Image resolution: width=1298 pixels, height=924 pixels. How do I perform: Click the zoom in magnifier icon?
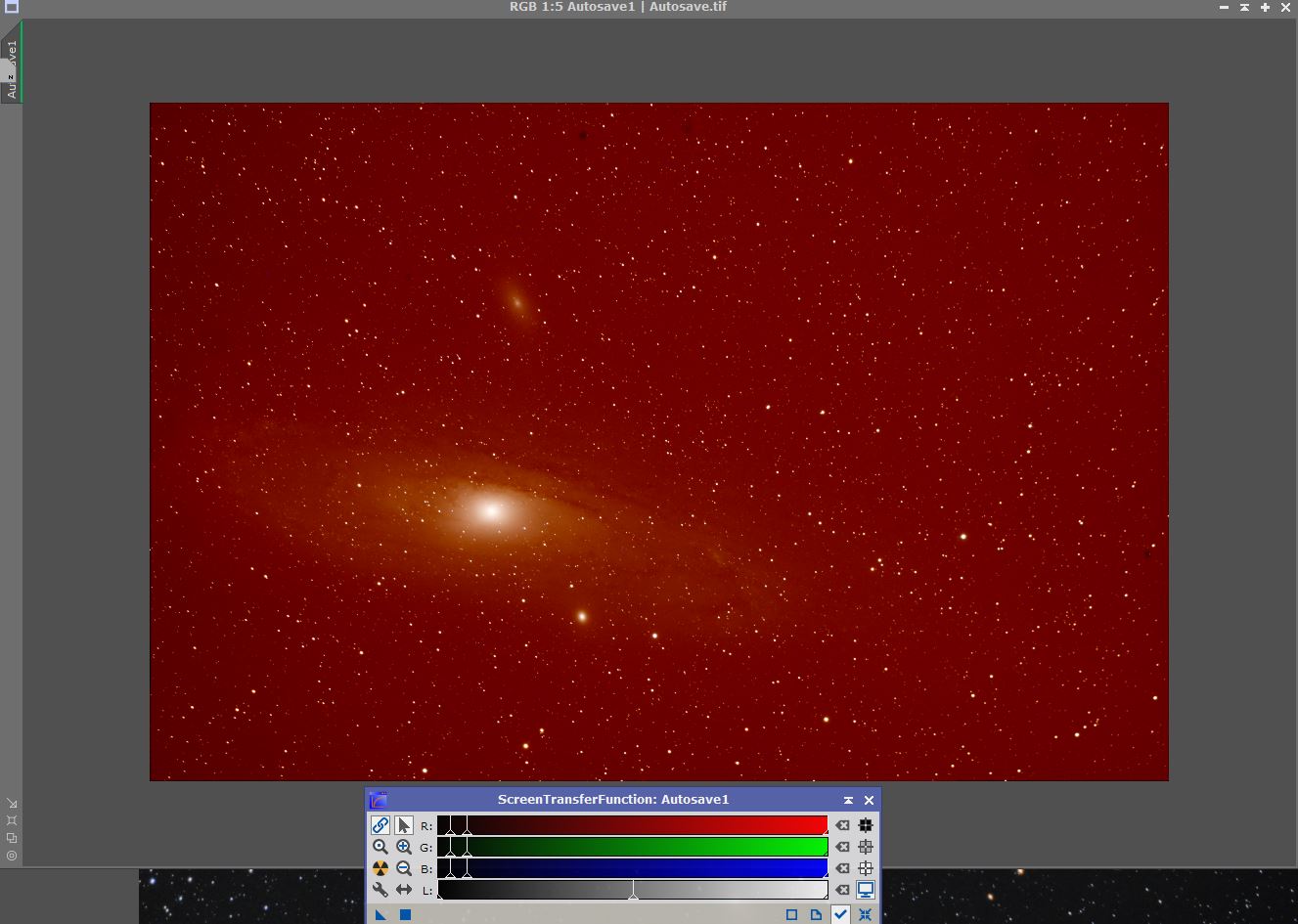403,847
